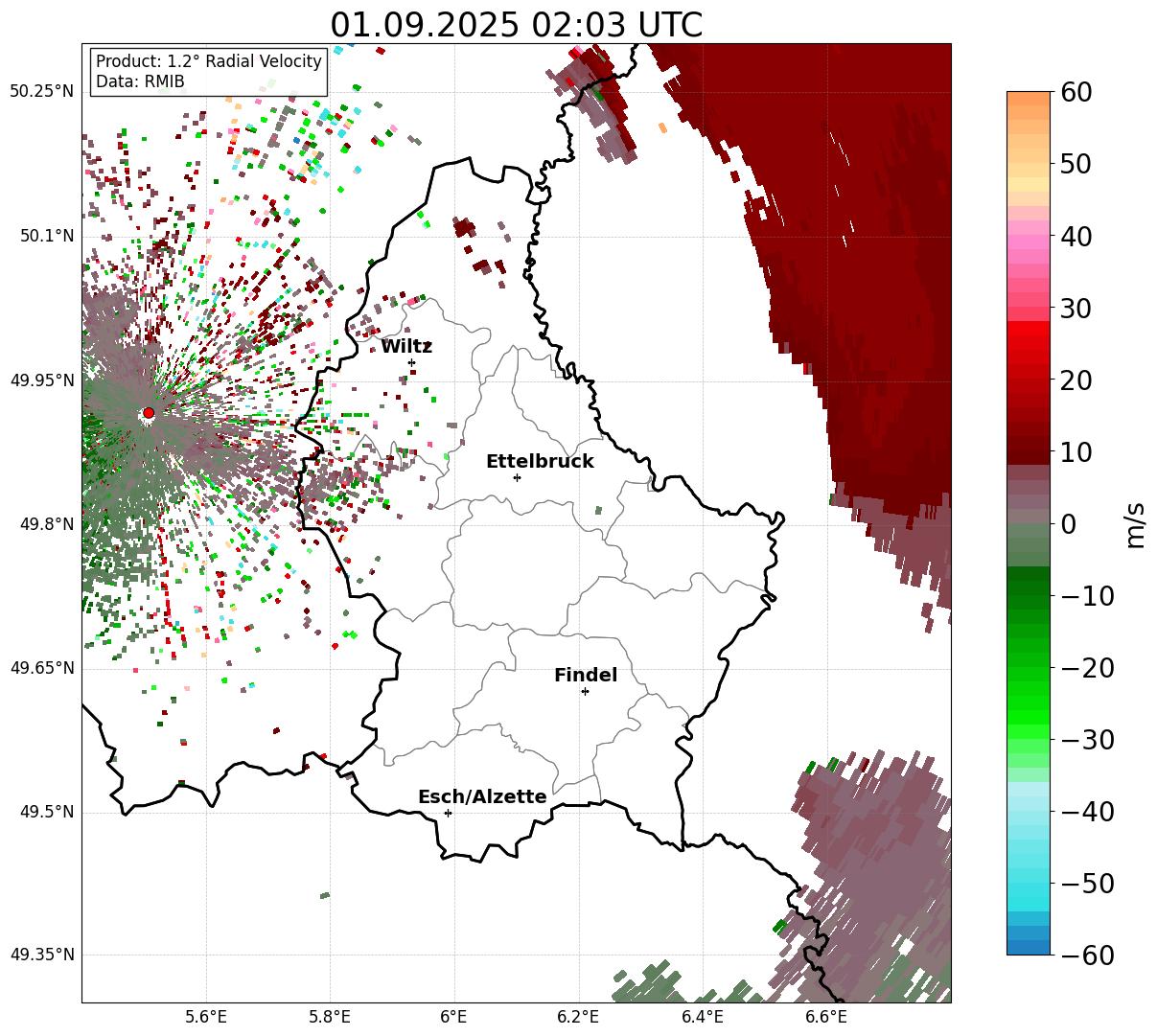Click the Findel station cross marker
The image size is (1157, 1036).
click(x=585, y=691)
